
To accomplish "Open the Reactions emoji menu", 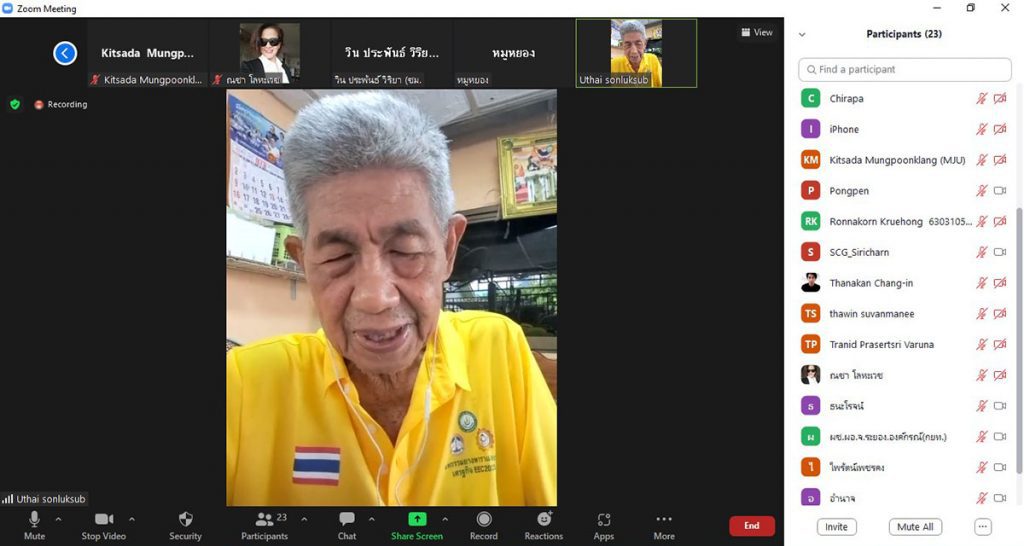I will click(544, 519).
